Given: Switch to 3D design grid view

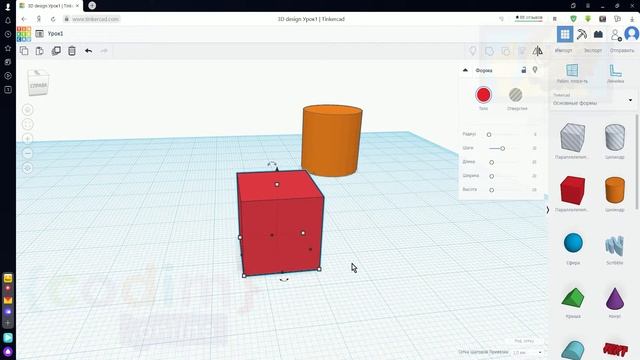Looking at the screenshot, I should (565, 34).
